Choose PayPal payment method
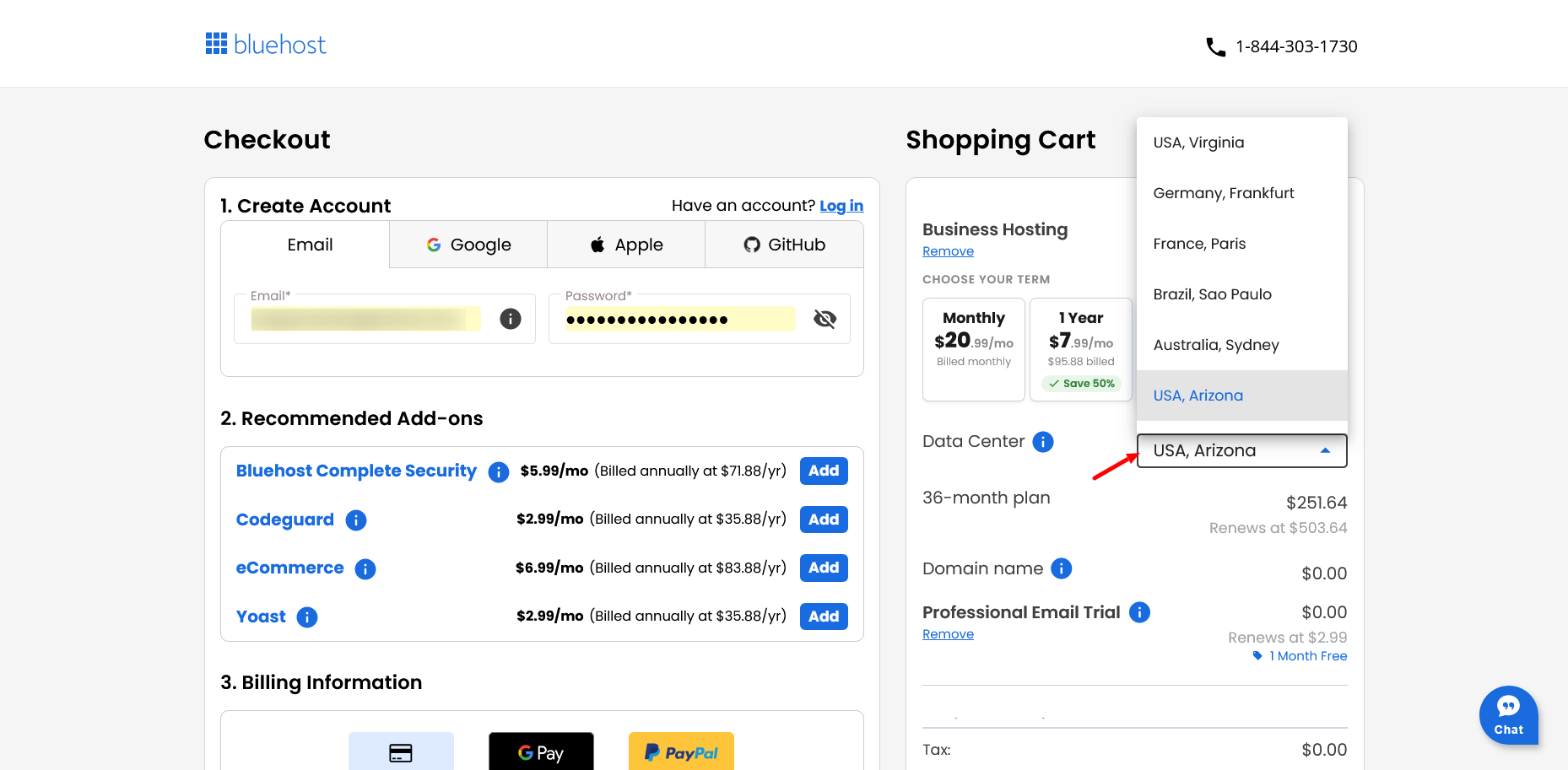Screen dimensions: 1568x770 [681, 751]
